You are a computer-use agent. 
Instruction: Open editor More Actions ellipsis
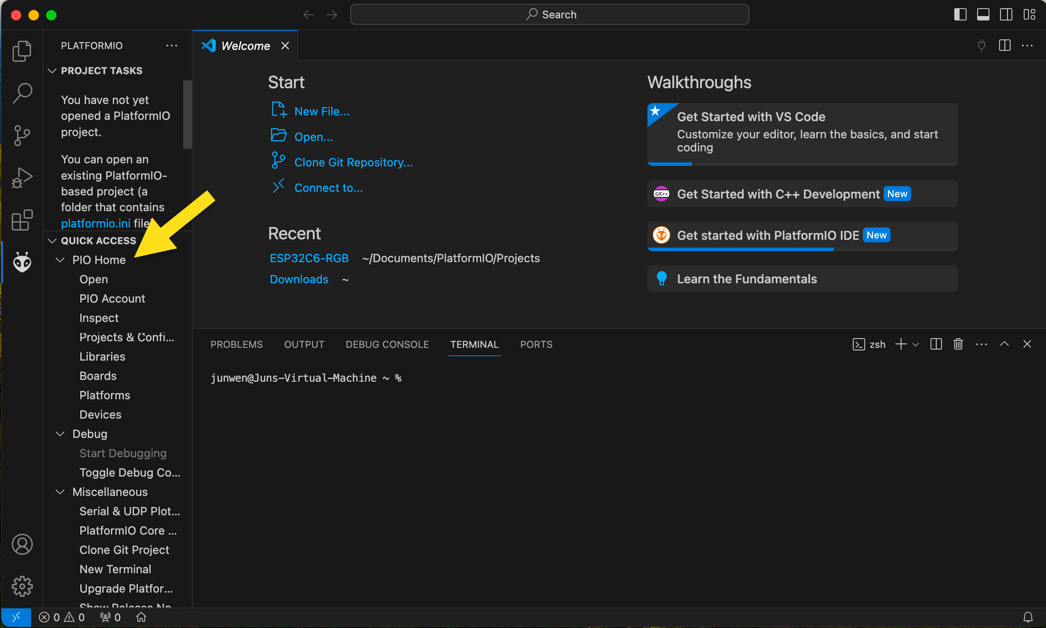(1027, 45)
